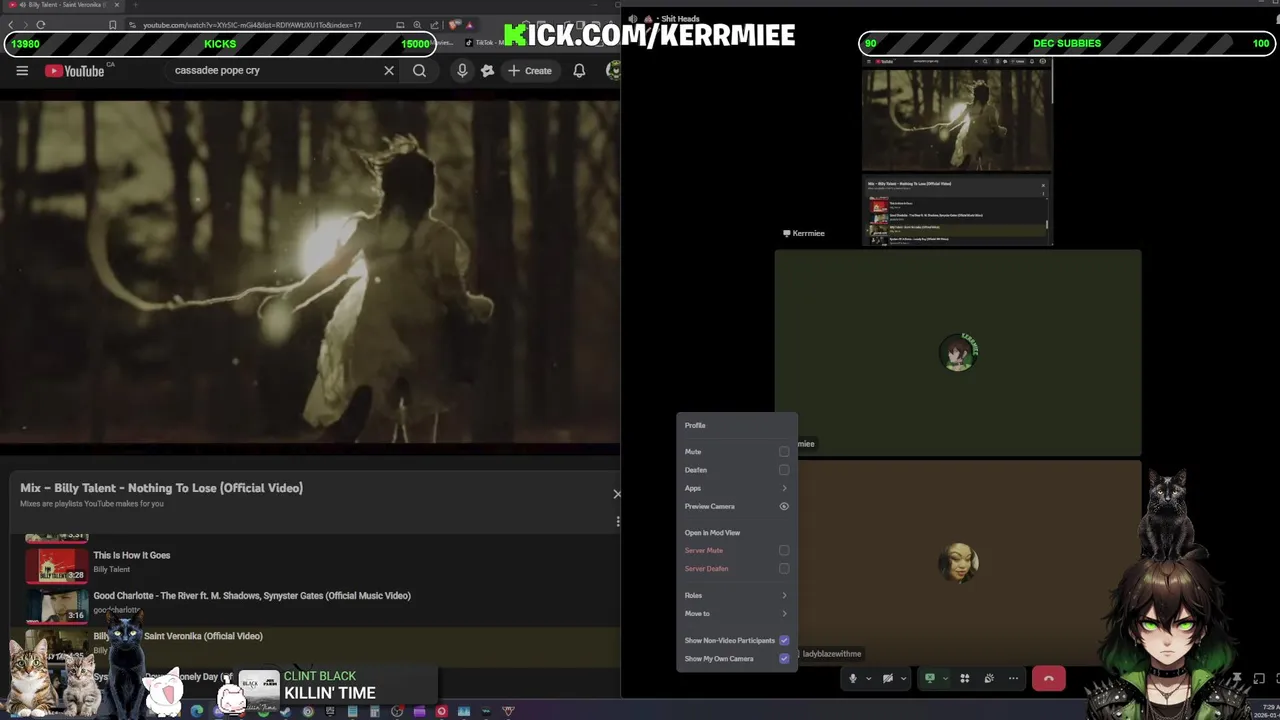Open Discord activities grid icon
Image resolution: width=1280 pixels, height=720 pixels.
coord(965,678)
